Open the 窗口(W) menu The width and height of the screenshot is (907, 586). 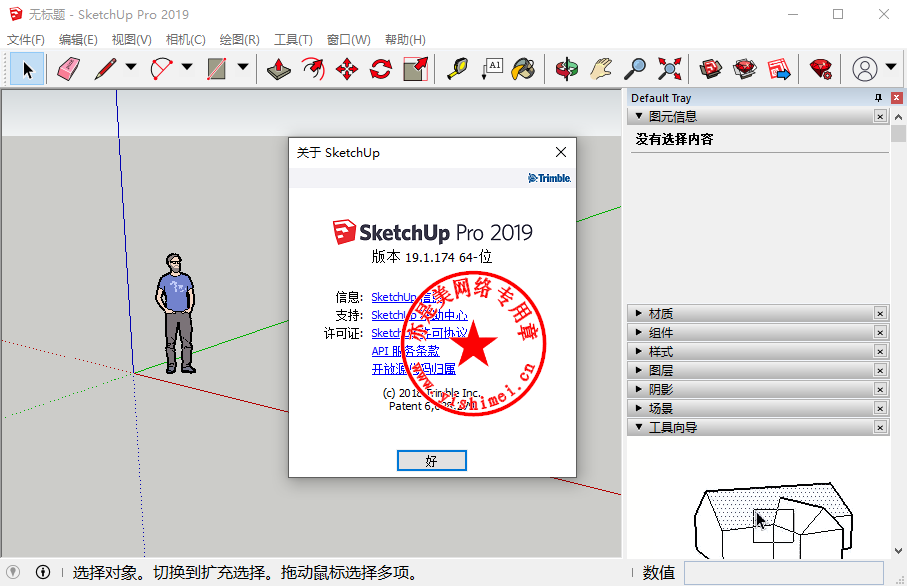(348, 39)
